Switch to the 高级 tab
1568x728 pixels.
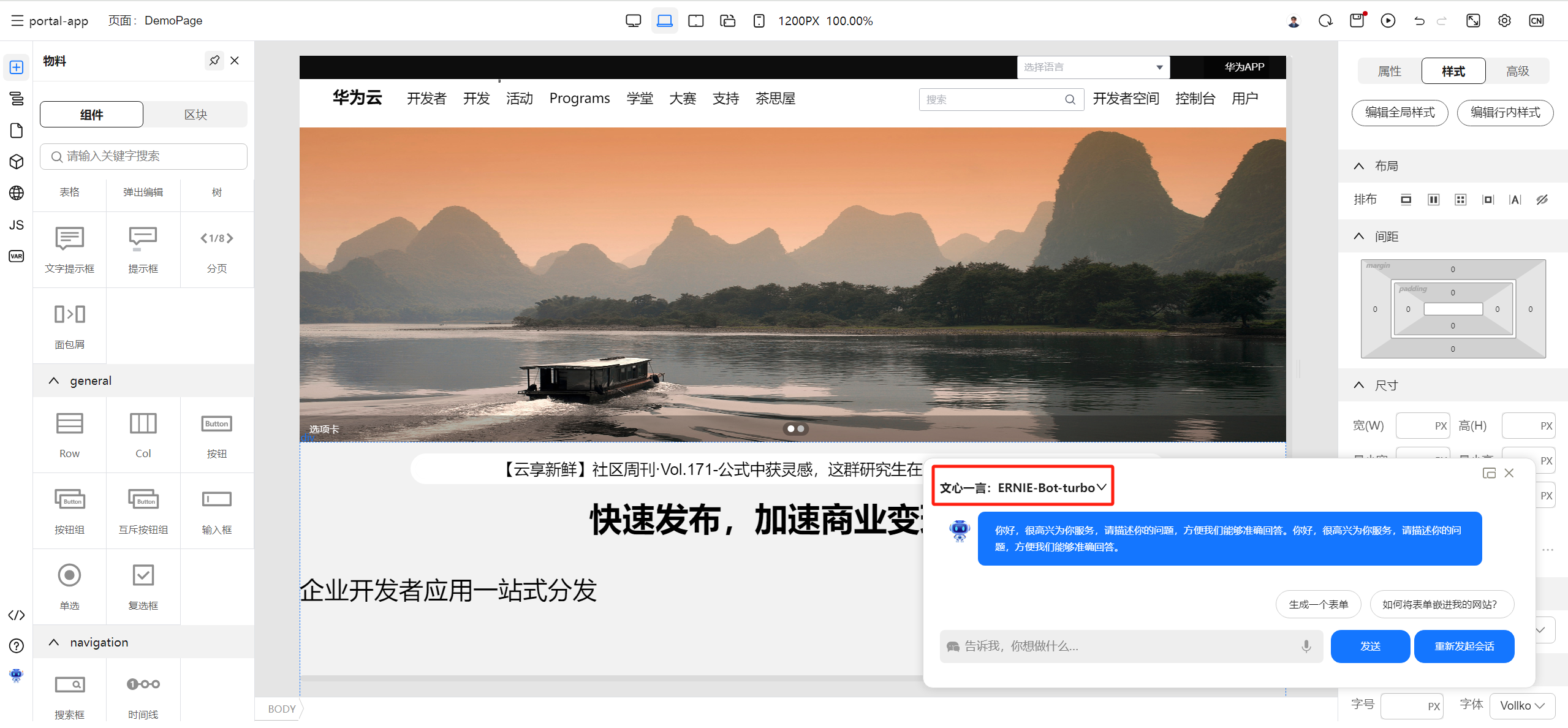click(x=1517, y=71)
